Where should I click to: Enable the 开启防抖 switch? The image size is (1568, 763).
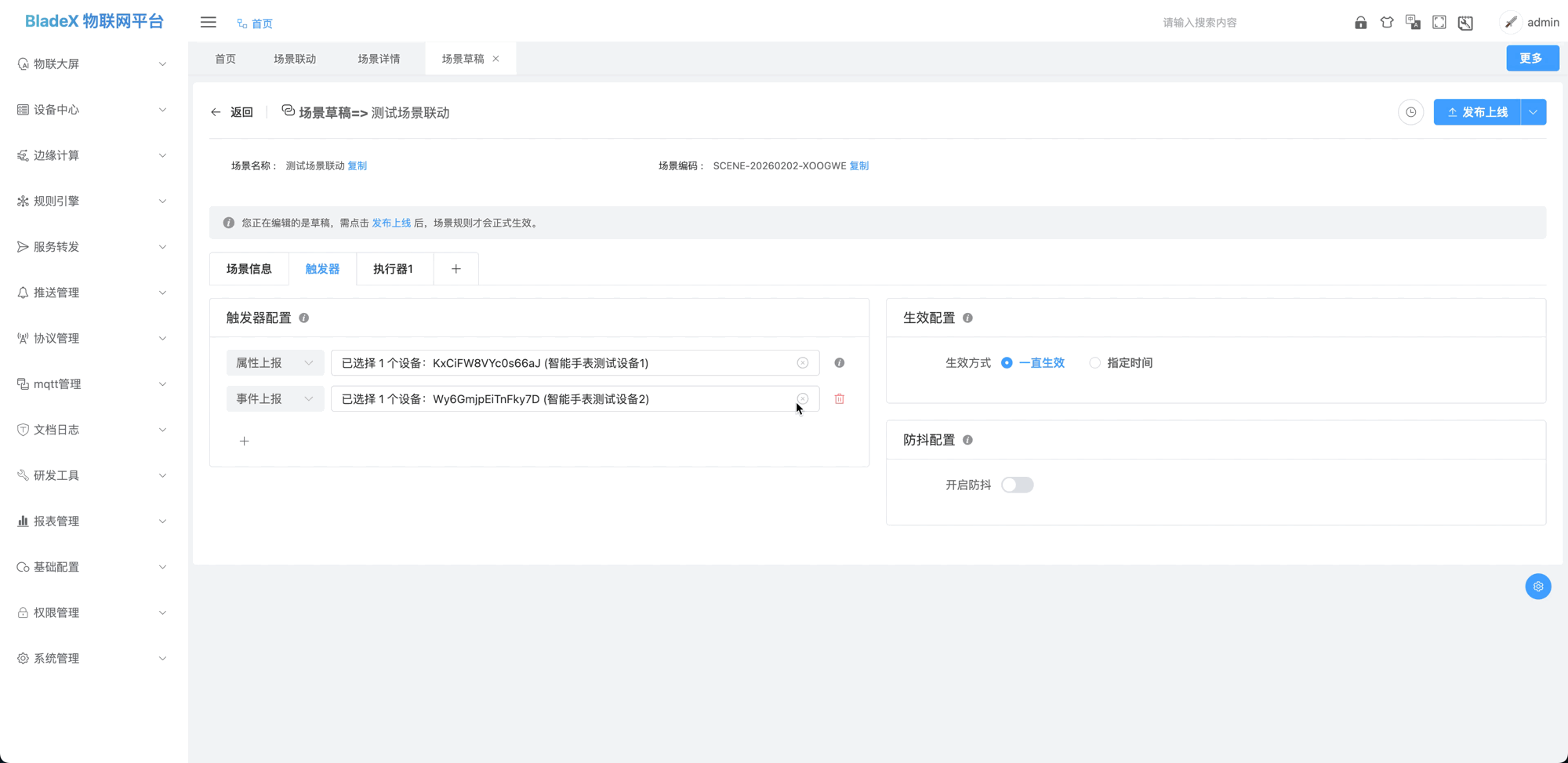pyautogui.click(x=1017, y=485)
